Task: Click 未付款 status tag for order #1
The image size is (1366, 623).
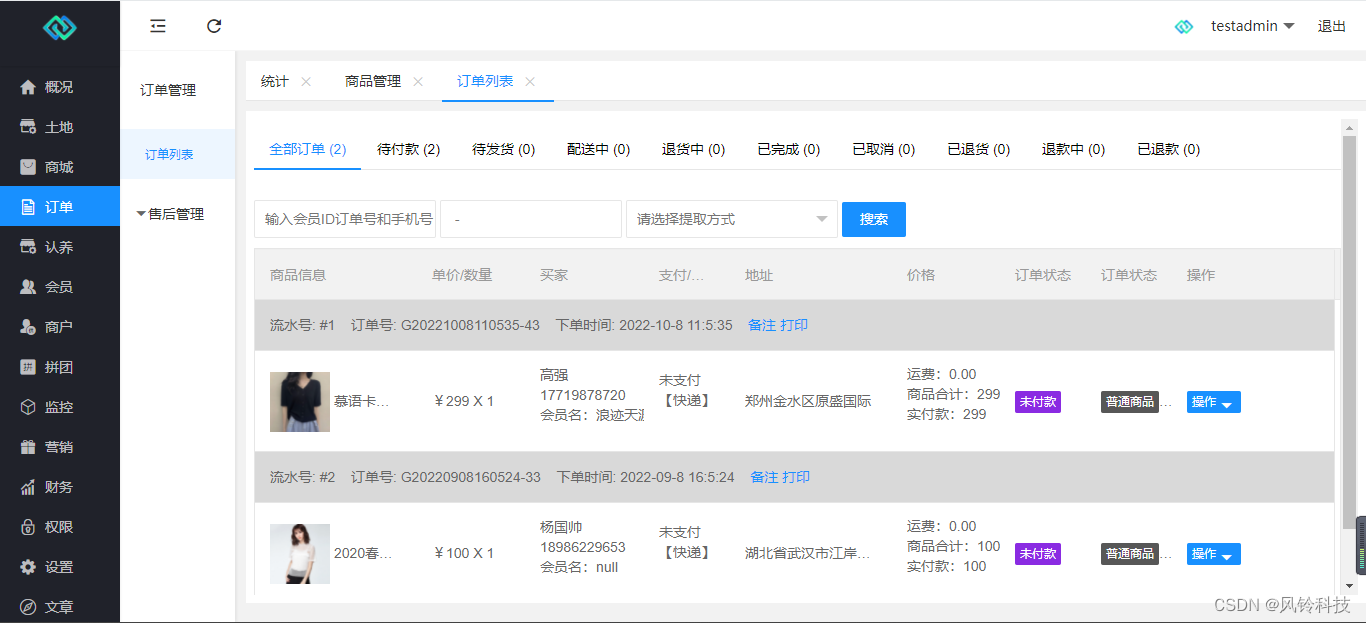Action: pyautogui.click(x=1038, y=402)
